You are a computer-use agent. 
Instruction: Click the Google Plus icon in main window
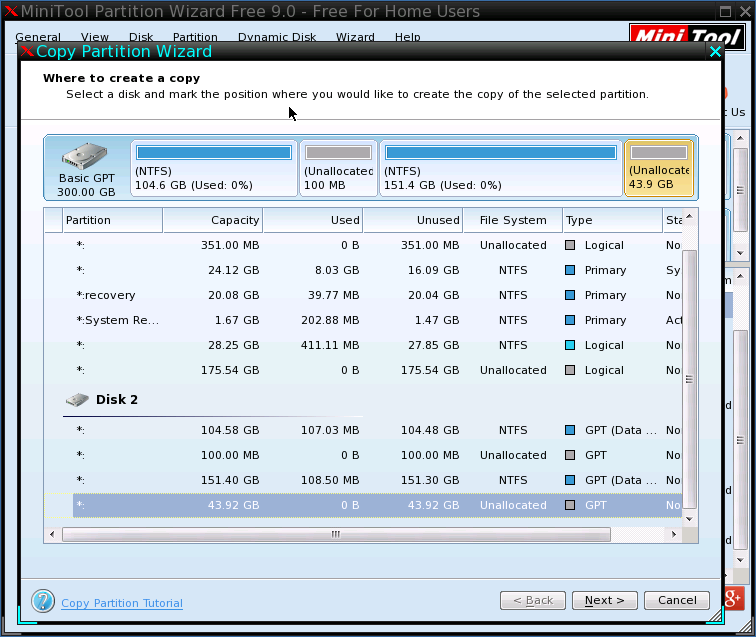pos(733,598)
